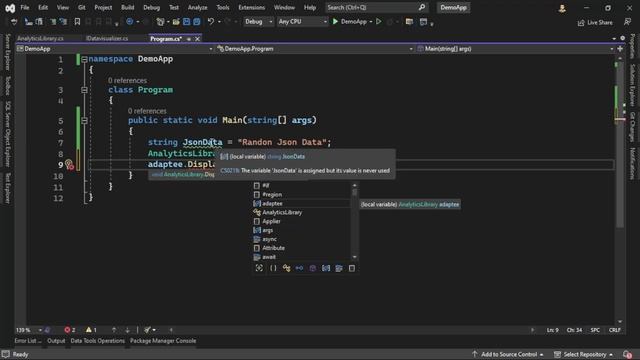Select 'args' in the IntelliSense list
This screenshot has height=360, width=640.
pyautogui.click(x=302, y=230)
